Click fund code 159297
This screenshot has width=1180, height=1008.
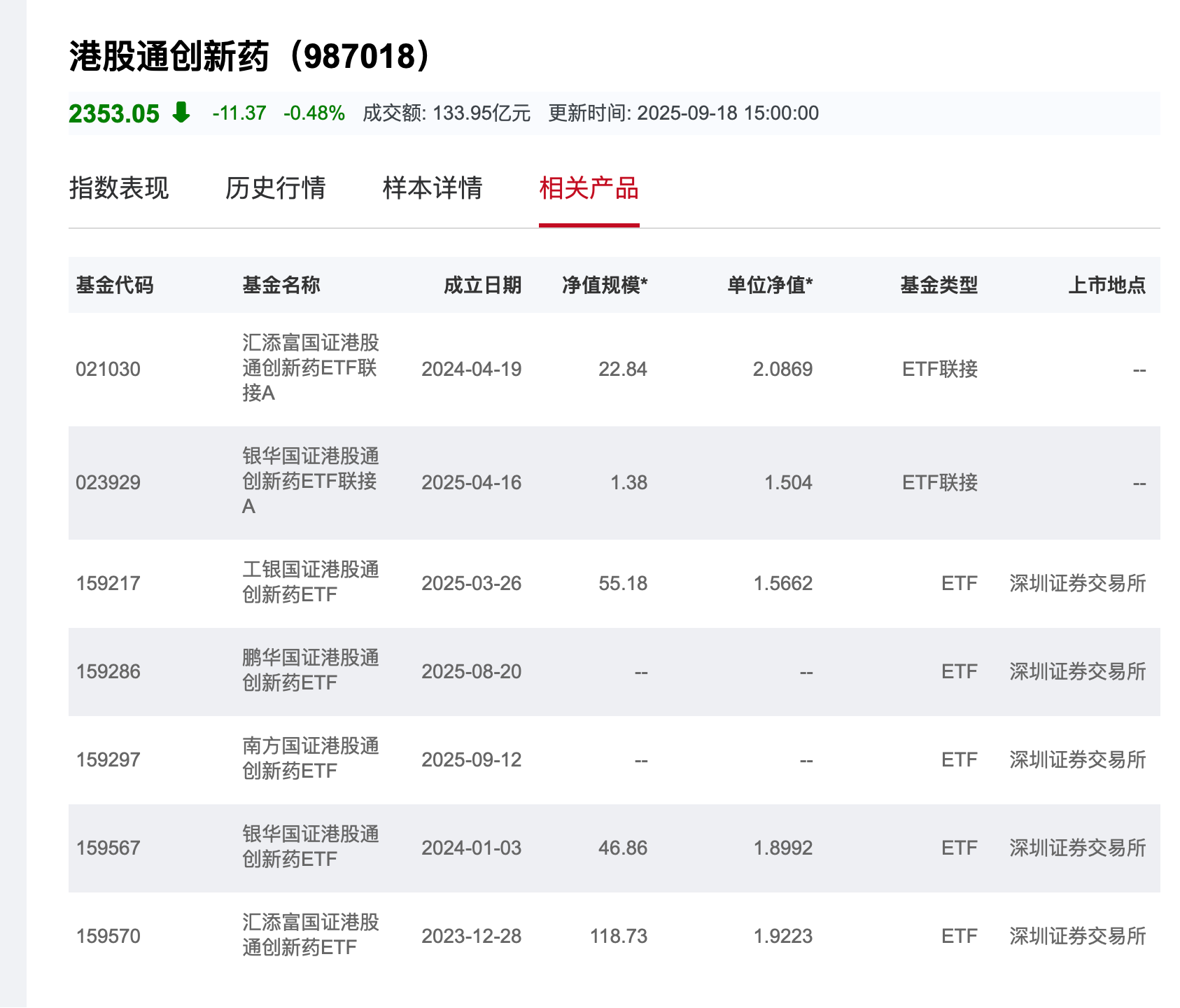[x=108, y=759]
